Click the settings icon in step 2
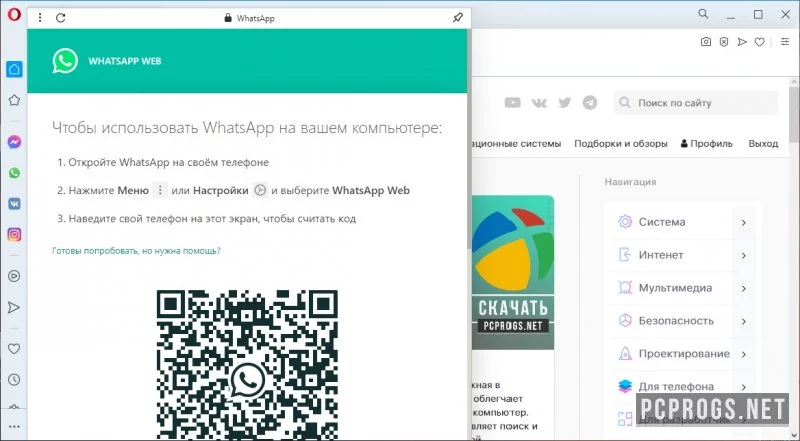800x441 pixels. [260, 190]
